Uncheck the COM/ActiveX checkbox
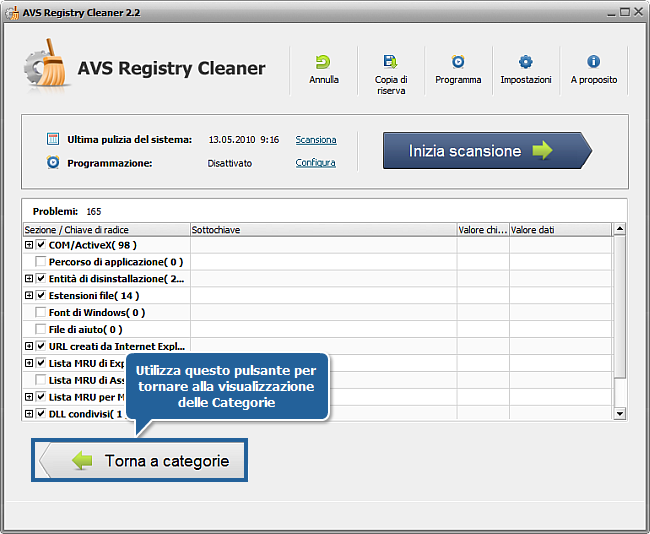This screenshot has width=650, height=534. 41,245
